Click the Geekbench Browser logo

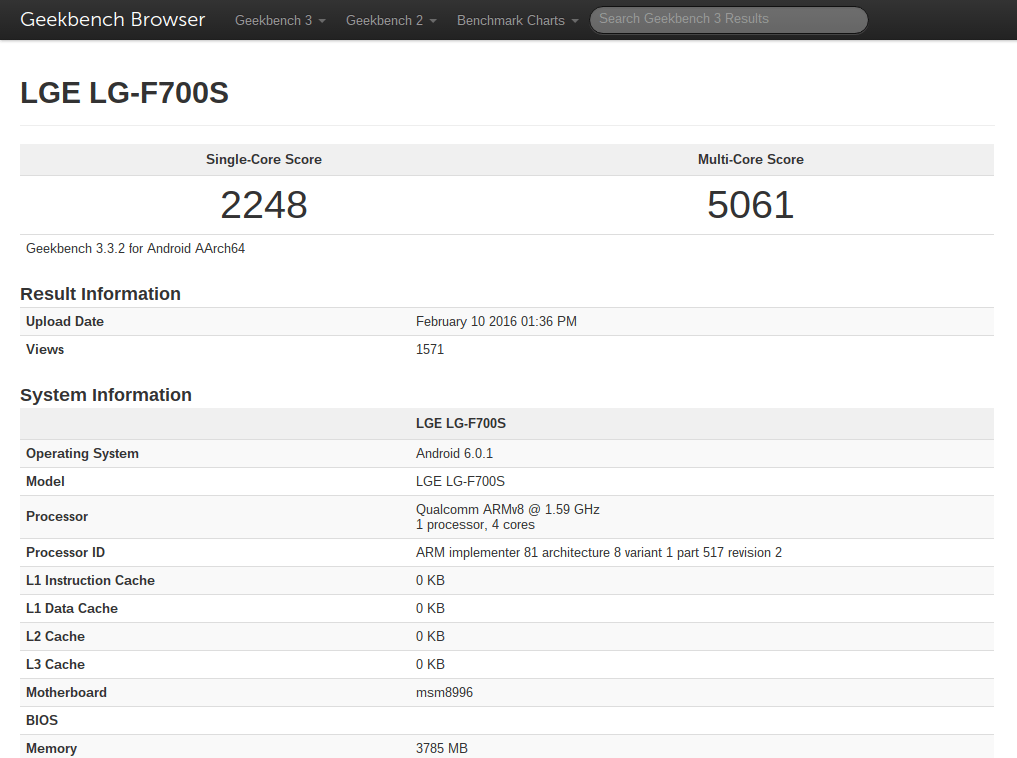(x=112, y=19)
